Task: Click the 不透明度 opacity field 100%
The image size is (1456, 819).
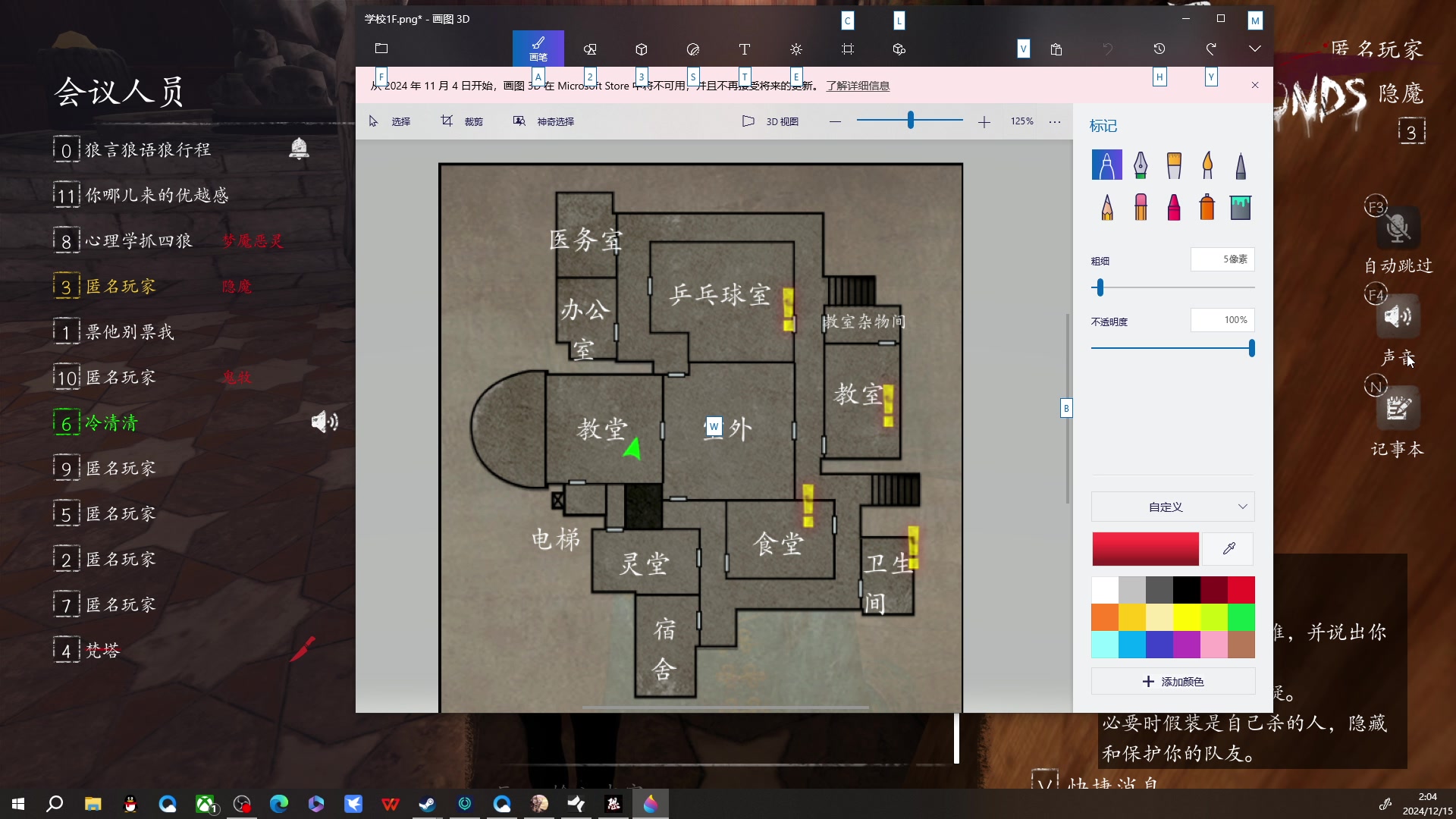Action: (x=1222, y=320)
